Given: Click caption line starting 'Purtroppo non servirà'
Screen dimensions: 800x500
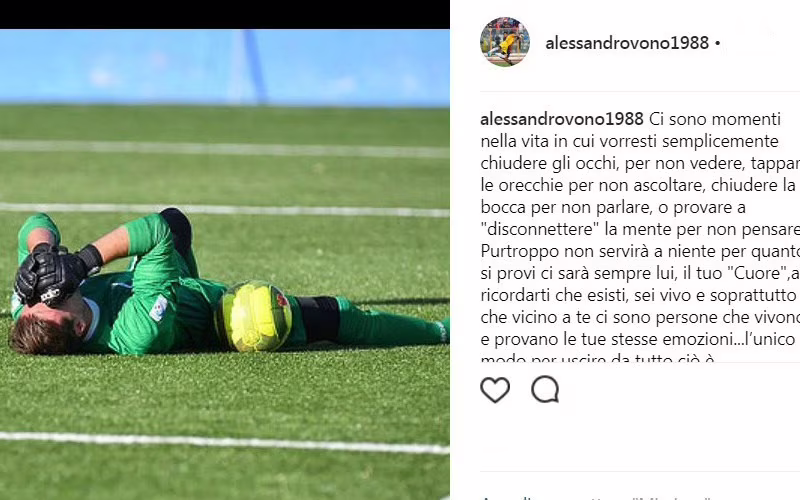Looking at the screenshot, I should [640, 251].
